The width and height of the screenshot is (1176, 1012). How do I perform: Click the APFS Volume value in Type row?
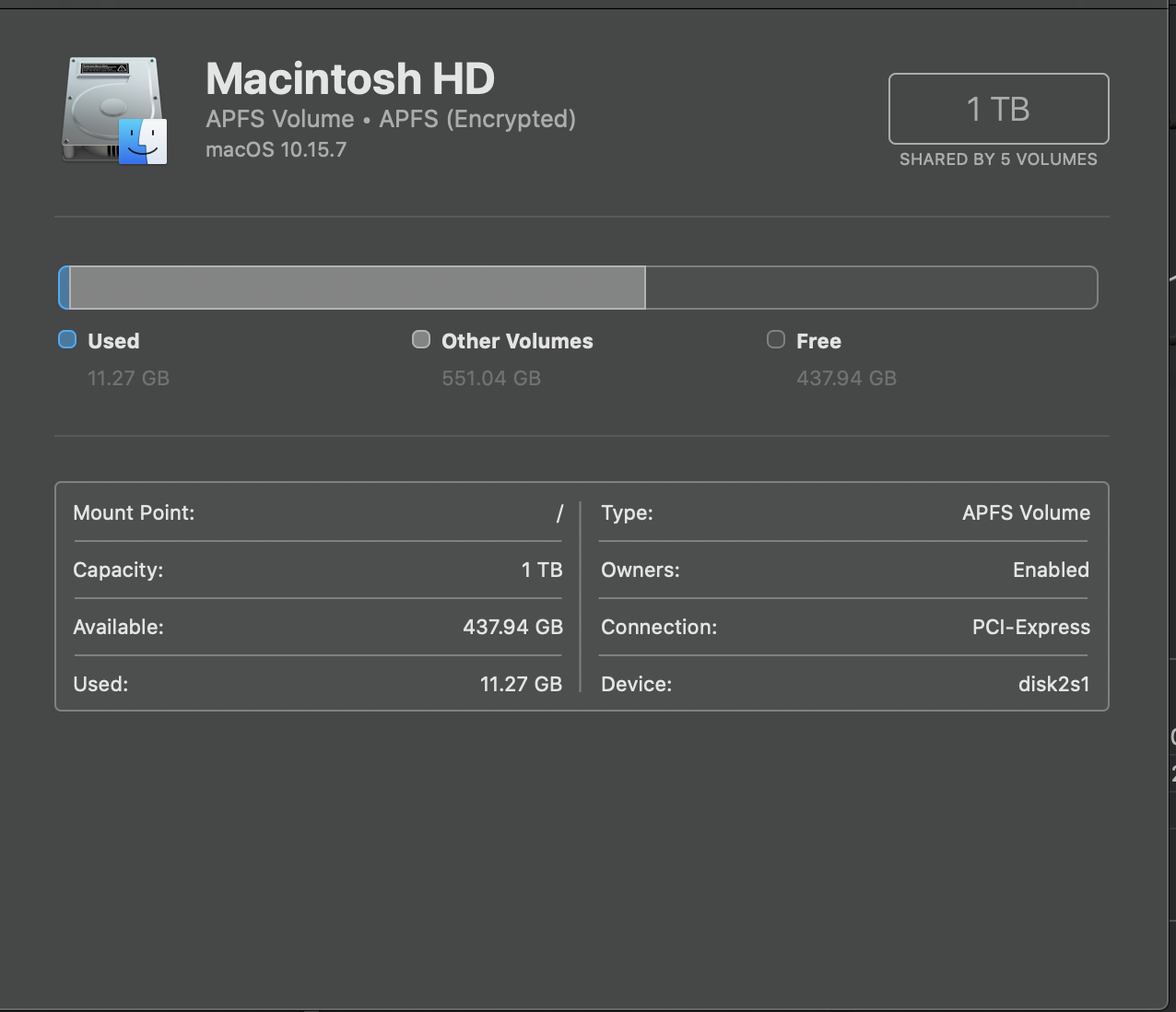tap(1026, 512)
